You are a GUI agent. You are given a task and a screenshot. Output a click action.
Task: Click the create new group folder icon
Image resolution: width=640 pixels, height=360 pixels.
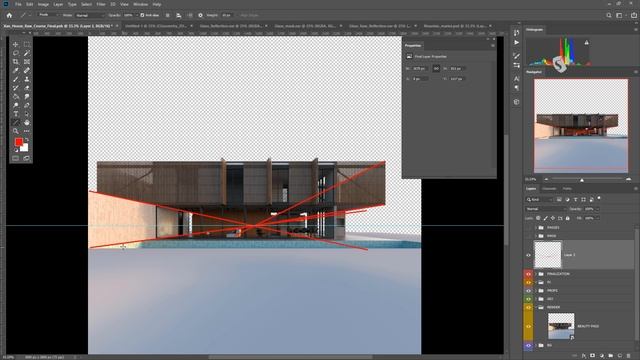click(611, 356)
